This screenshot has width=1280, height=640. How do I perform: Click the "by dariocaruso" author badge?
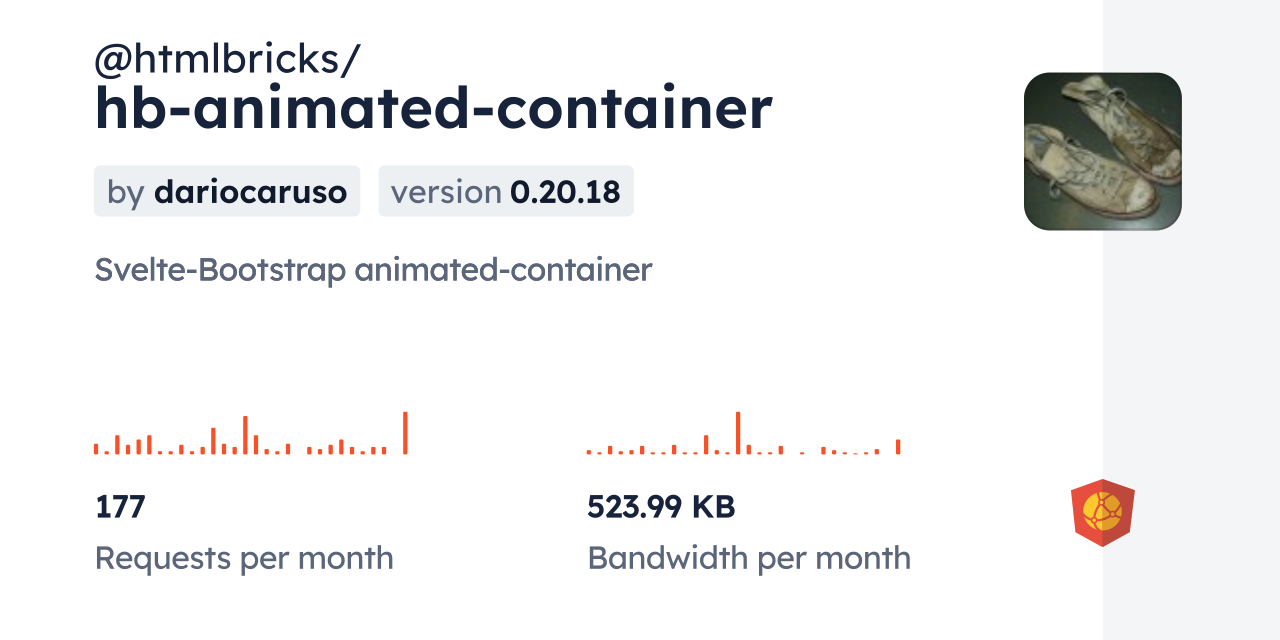[x=227, y=191]
